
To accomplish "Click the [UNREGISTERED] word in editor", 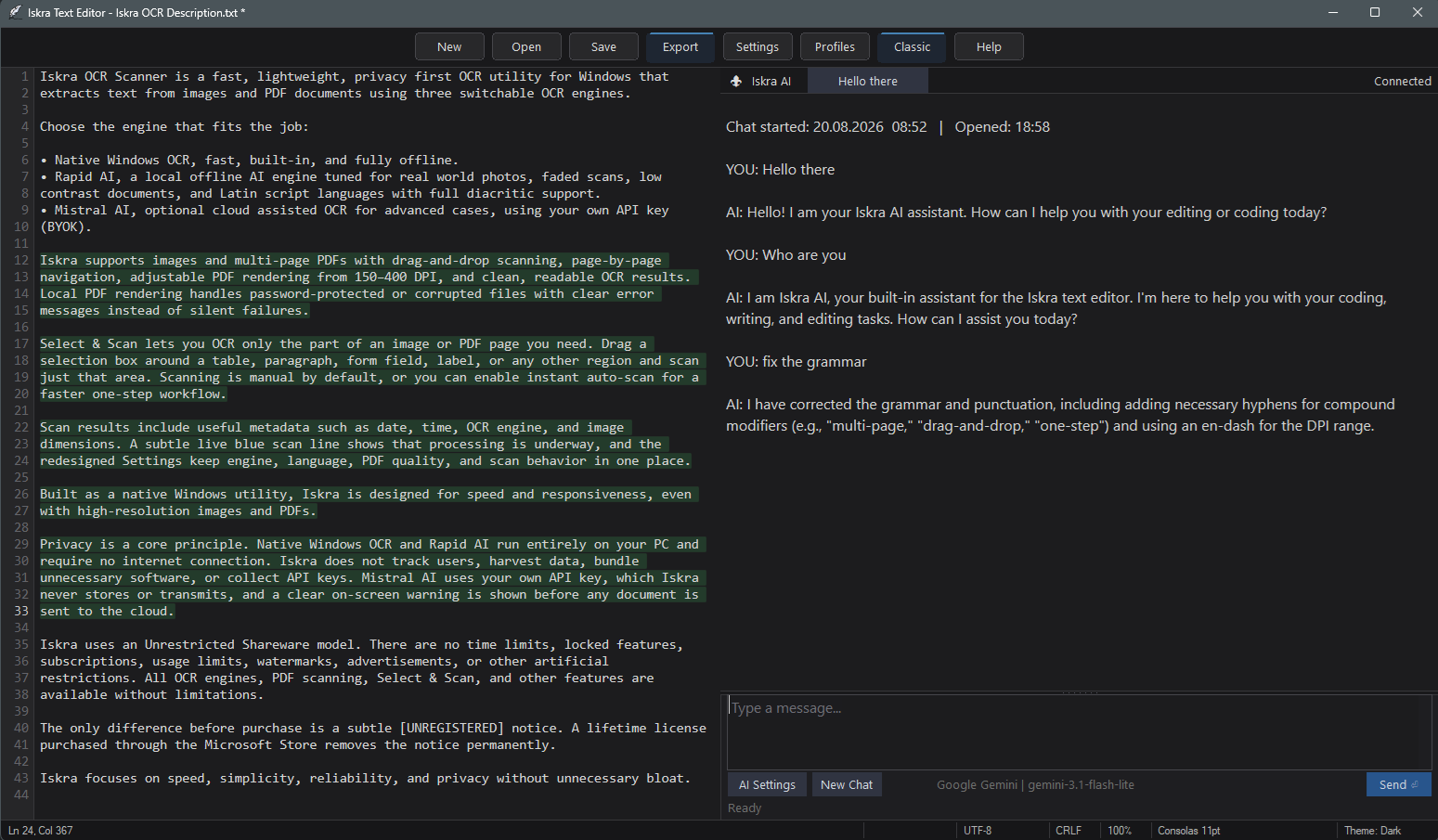I will pos(452,729).
